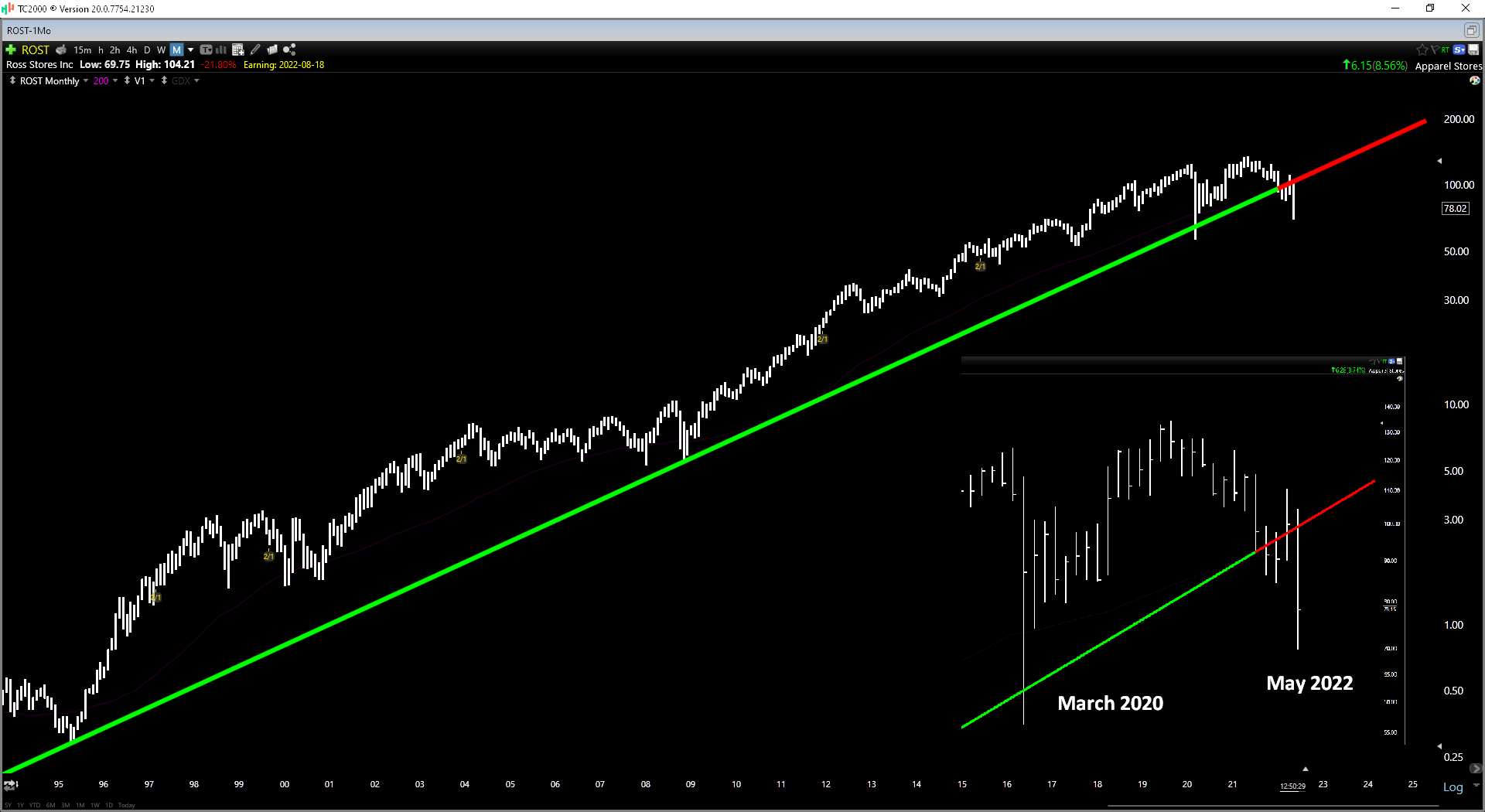Switch to the hourly h timeframe

[101, 49]
